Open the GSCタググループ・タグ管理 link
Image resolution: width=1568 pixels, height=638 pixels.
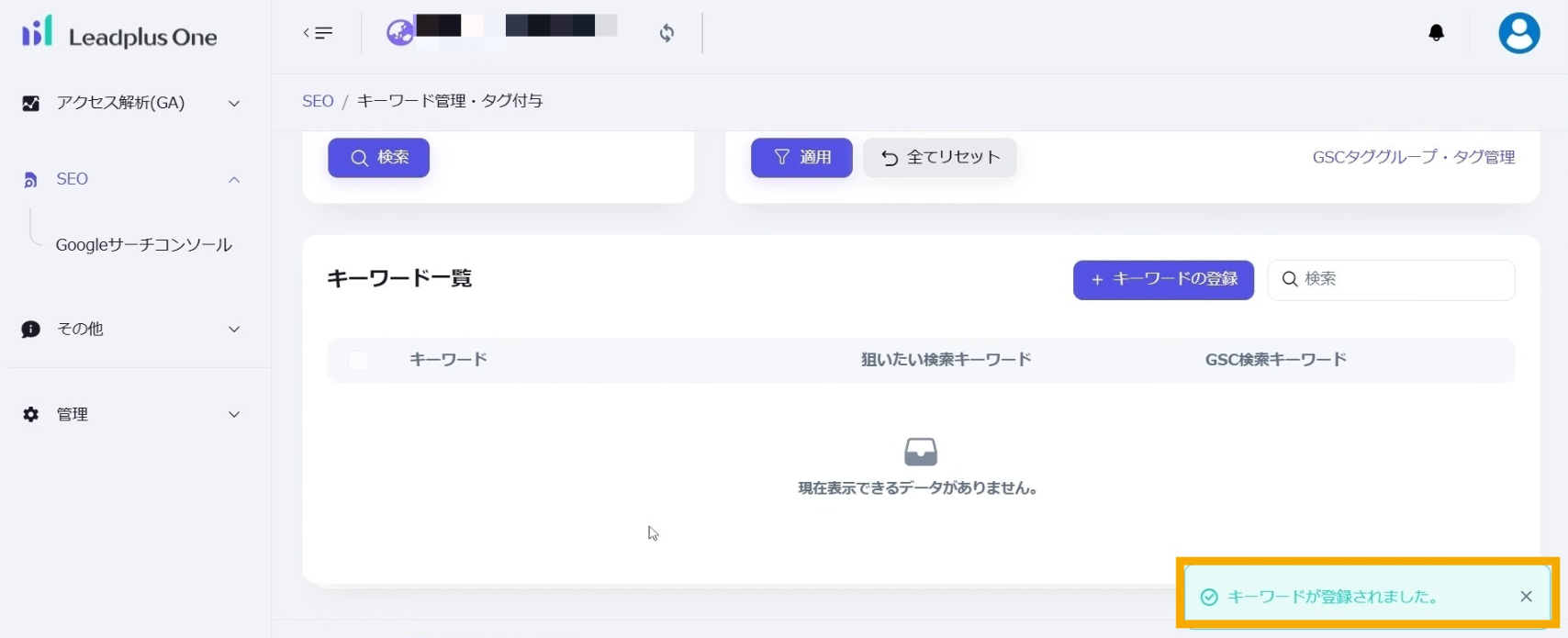[1413, 157]
